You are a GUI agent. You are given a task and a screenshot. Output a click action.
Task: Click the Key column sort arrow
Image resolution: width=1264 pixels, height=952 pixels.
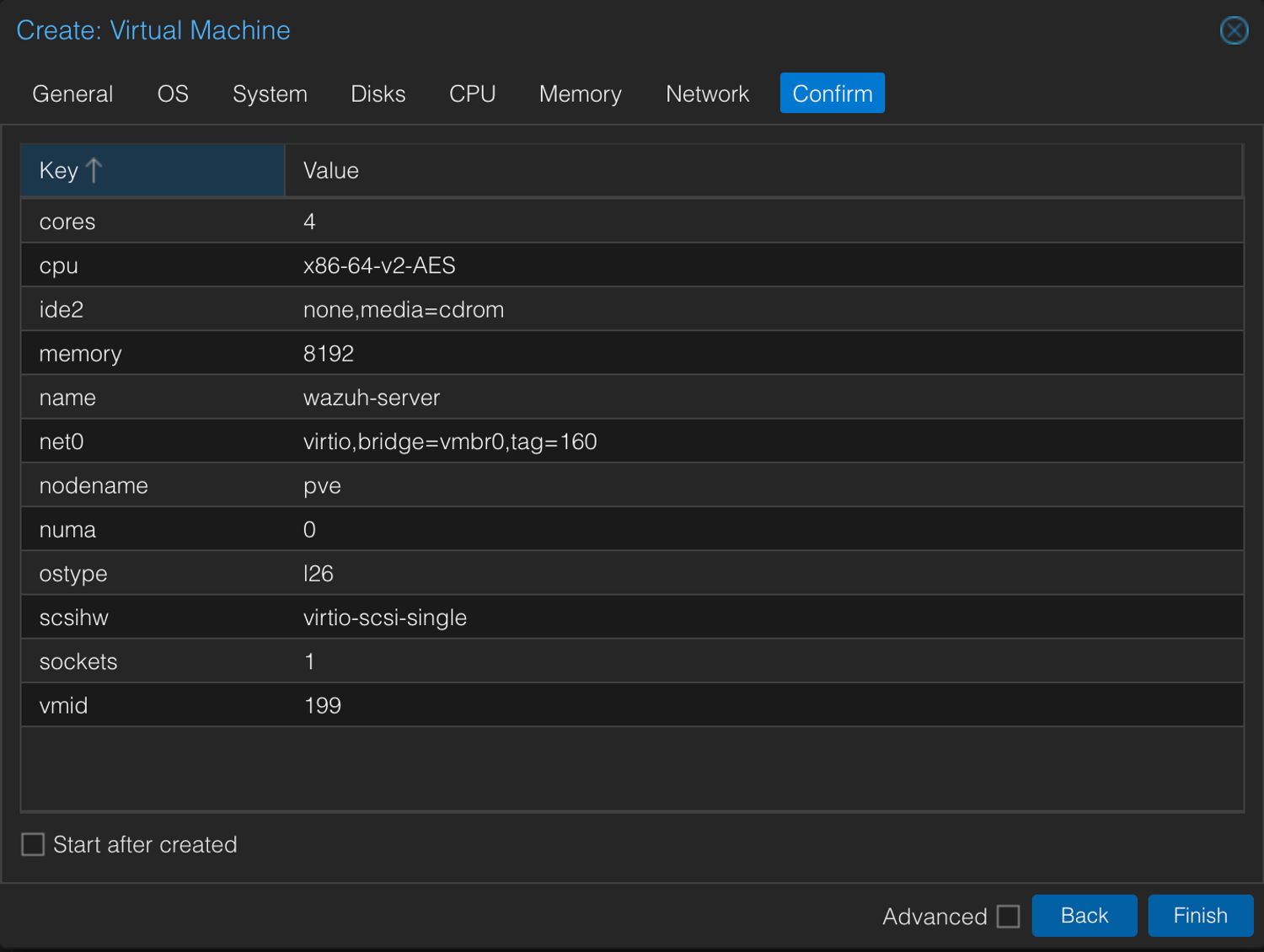94,171
